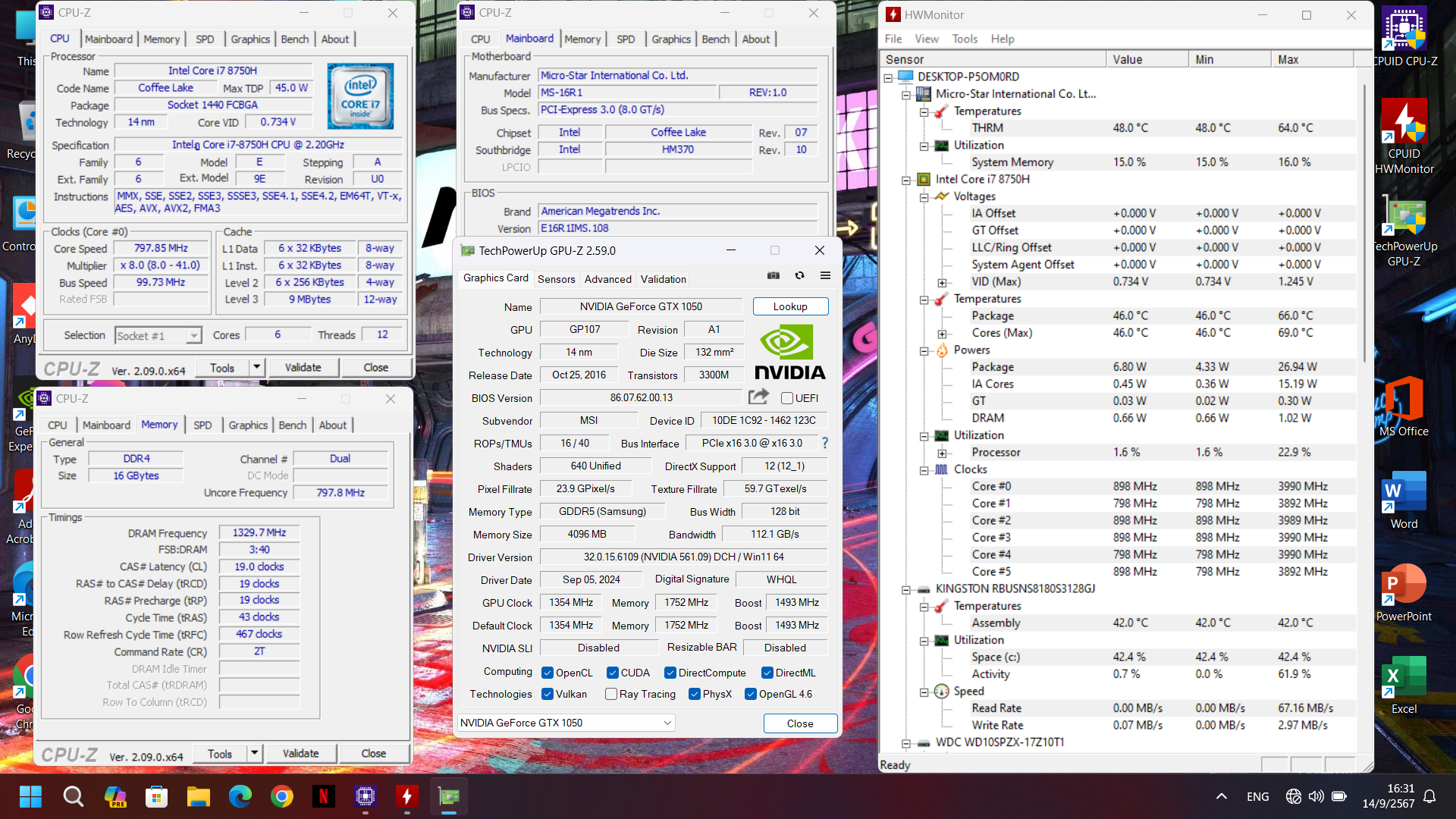Open the GPU selection dropdown in GPU-Z
Screen dimensions: 1456x819
point(566,723)
